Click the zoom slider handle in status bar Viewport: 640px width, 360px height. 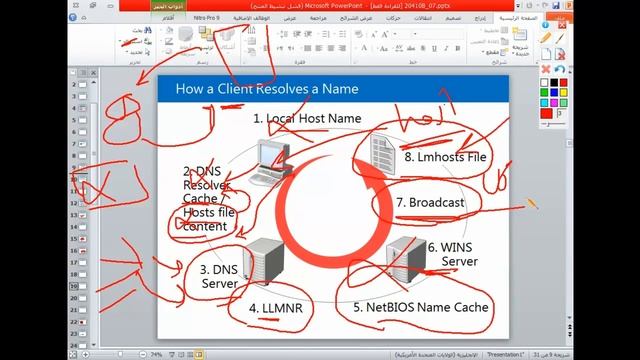point(120,354)
